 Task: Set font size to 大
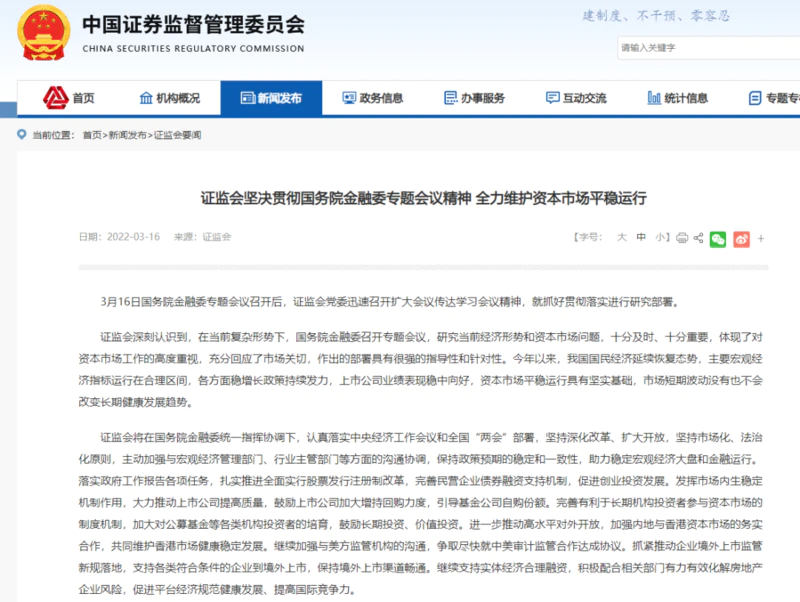[x=621, y=237]
